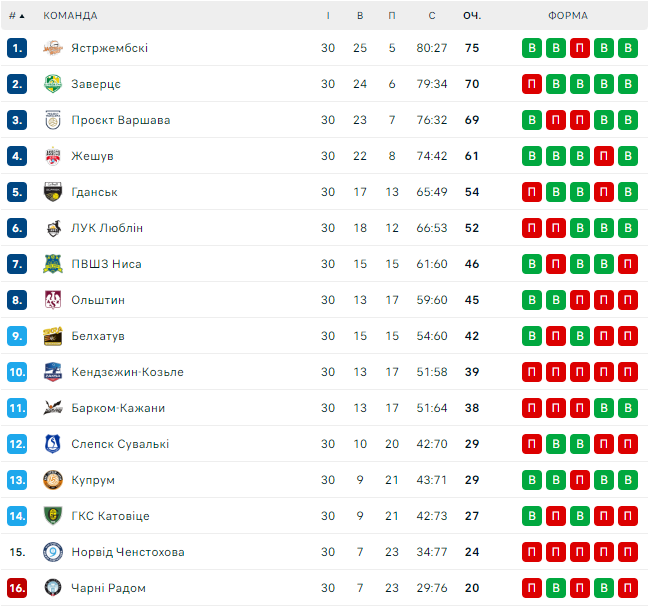The height and width of the screenshot is (607, 659).
Task: Click the Купрум team logo
Action: [53, 480]
